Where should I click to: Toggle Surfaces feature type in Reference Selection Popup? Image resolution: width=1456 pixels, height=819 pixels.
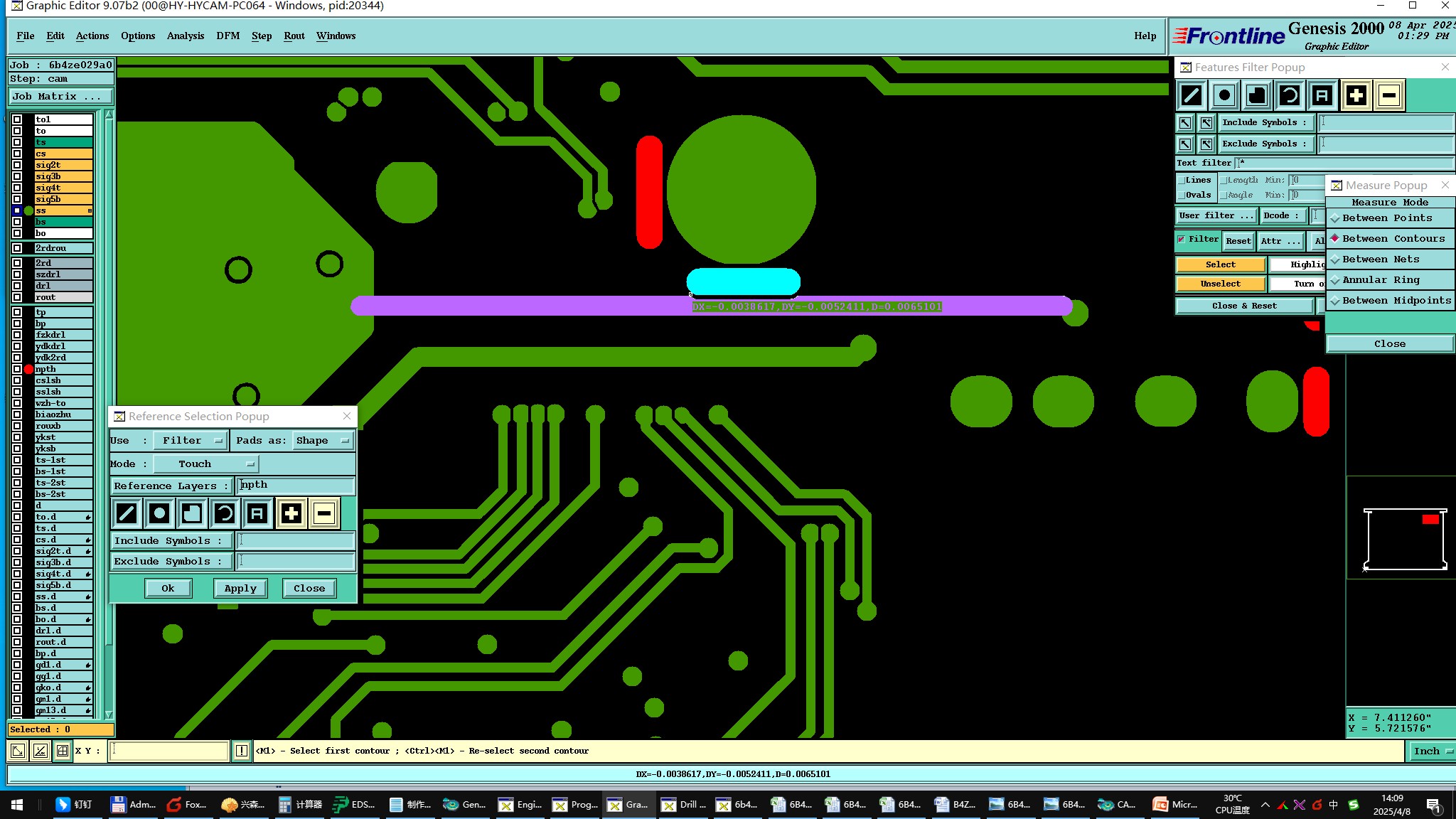[x=192, y=513]
